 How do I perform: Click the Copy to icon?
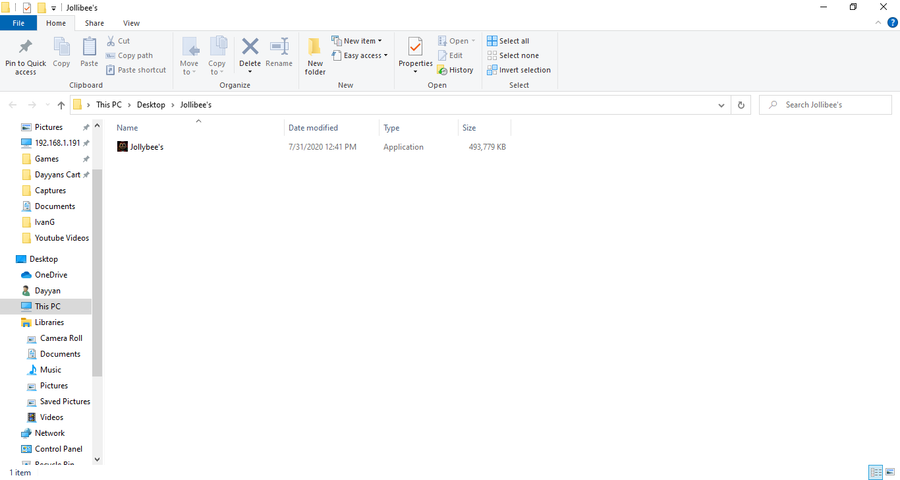point(217,47)
